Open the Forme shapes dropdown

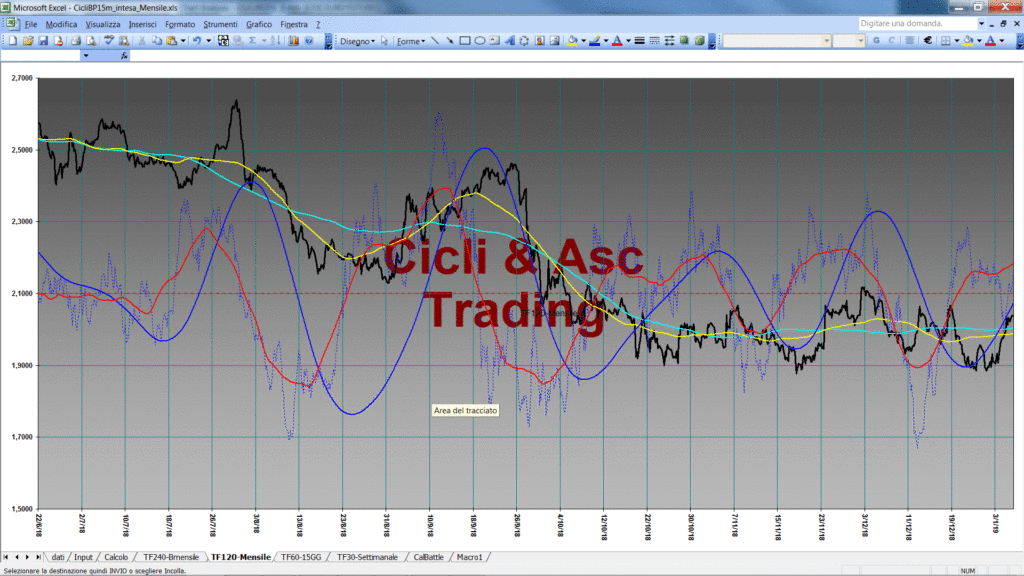click(411, 41)
